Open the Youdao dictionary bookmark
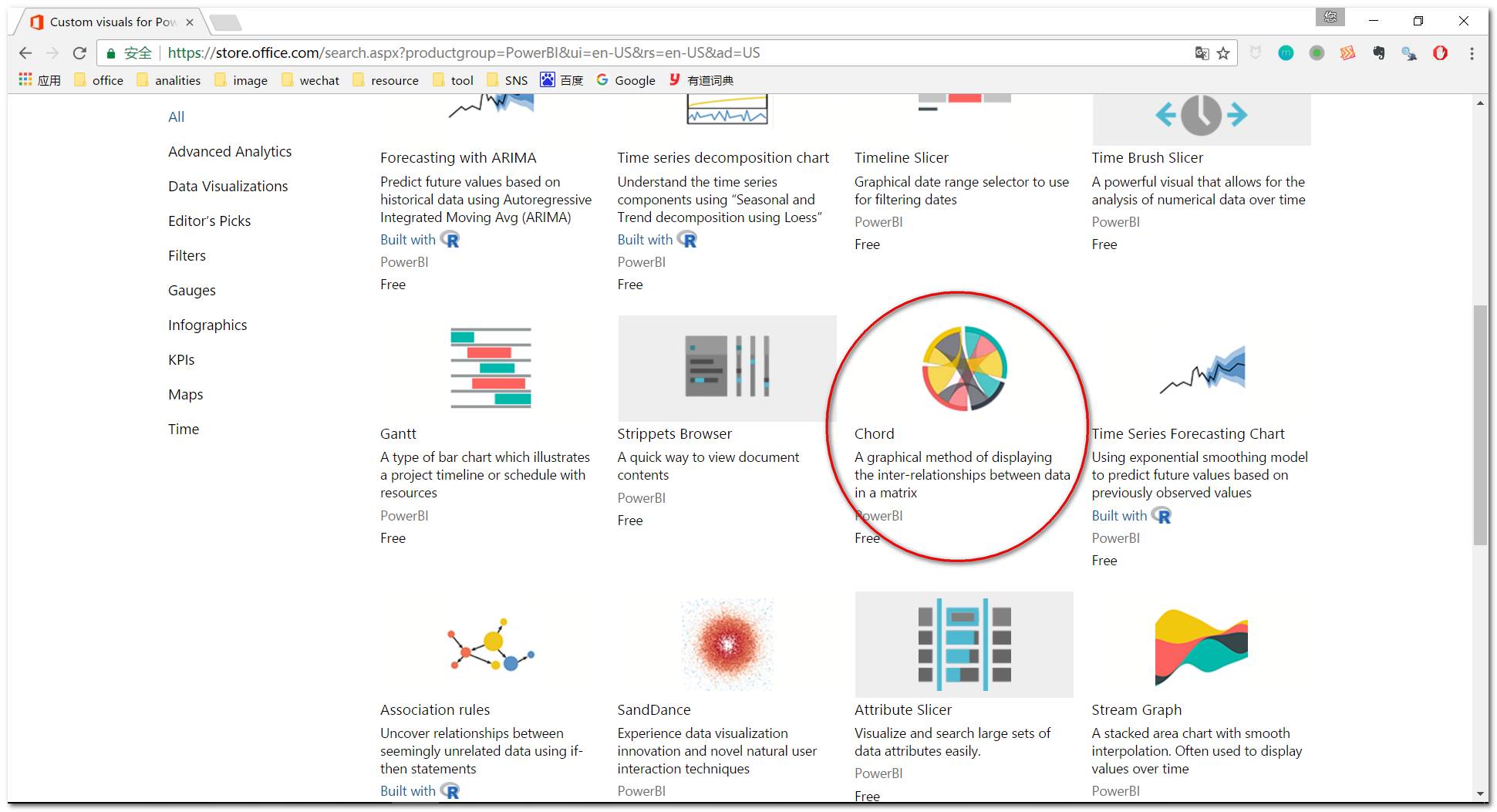The image size is (1497, 812). [701, 80]
